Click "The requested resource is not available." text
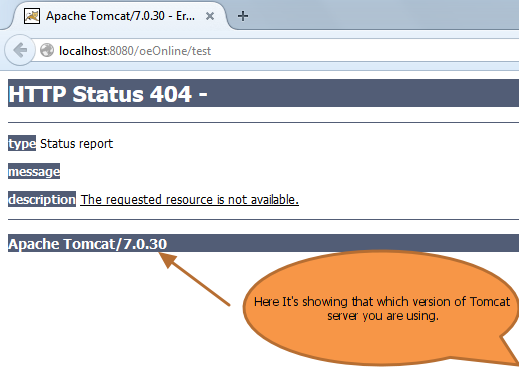 tap(189, 199)
